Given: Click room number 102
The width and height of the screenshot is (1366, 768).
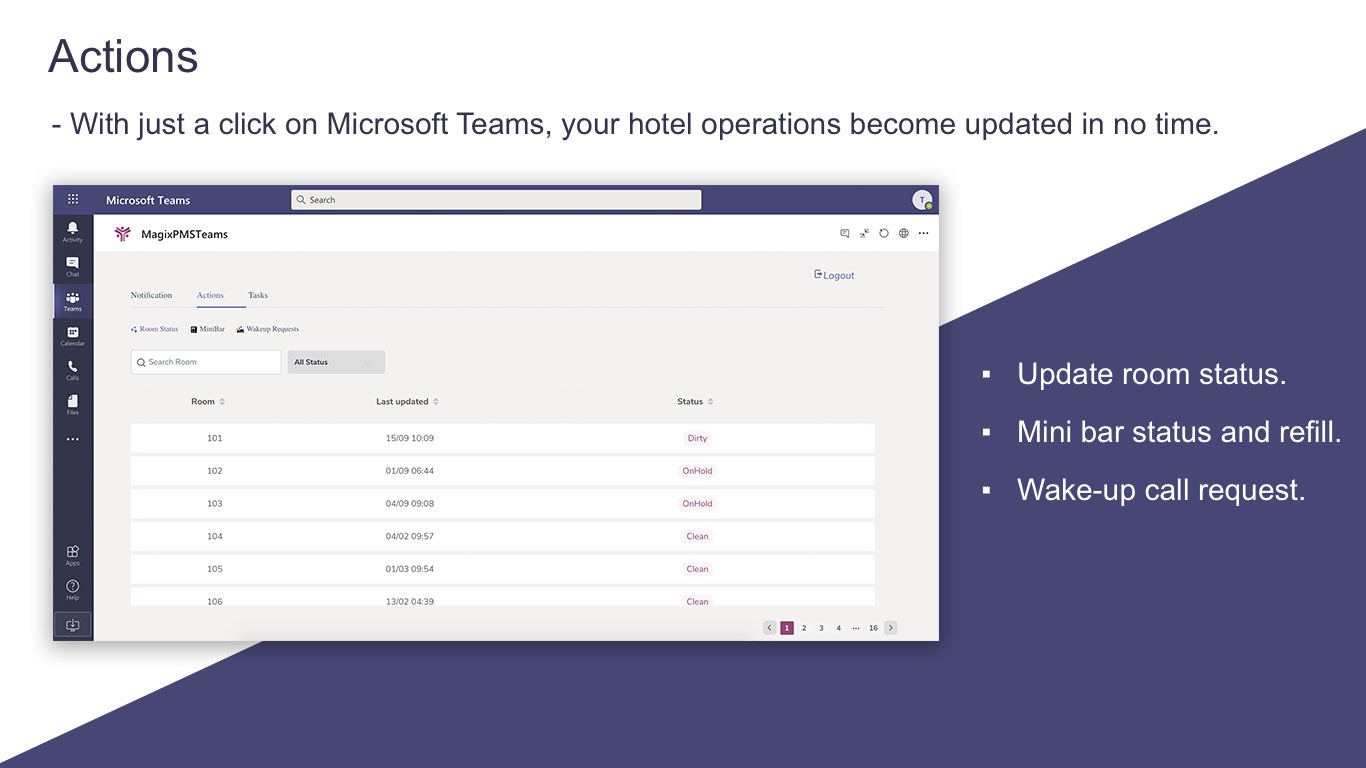Looking at the screenshot, I should click(x=215, y=471).
